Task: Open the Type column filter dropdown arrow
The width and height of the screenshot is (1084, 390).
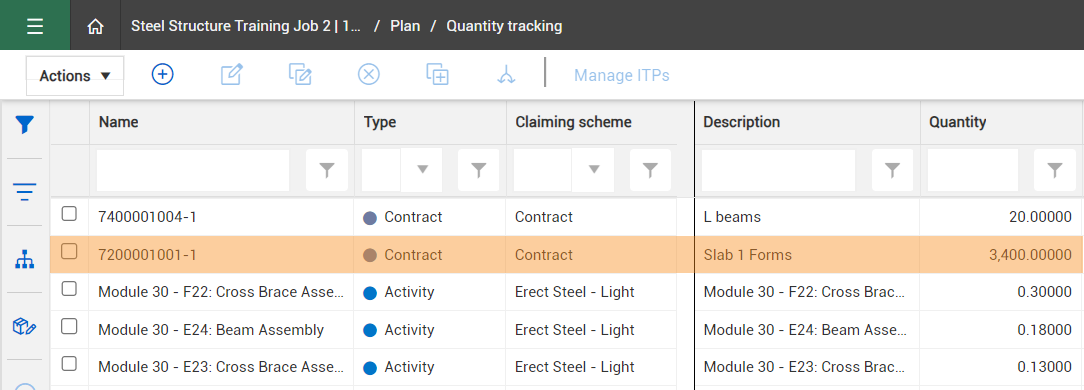Action: coord(422,169)
